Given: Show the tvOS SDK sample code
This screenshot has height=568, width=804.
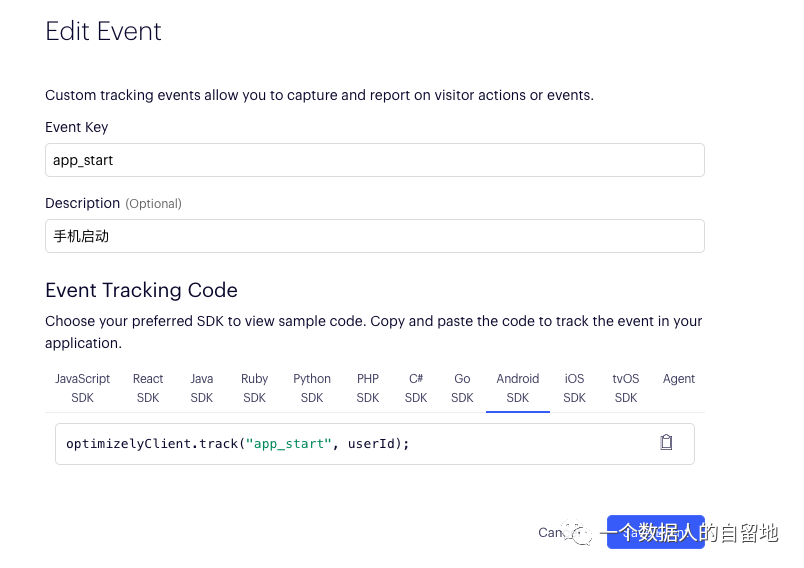Looking at the screenshot, I should (x=626, y=388).
